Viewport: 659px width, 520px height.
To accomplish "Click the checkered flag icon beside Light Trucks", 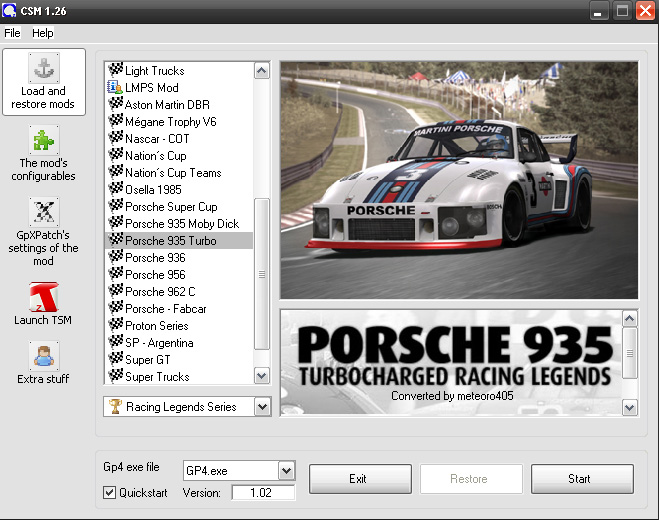I will pyautogui.click(x=115, y=70).
